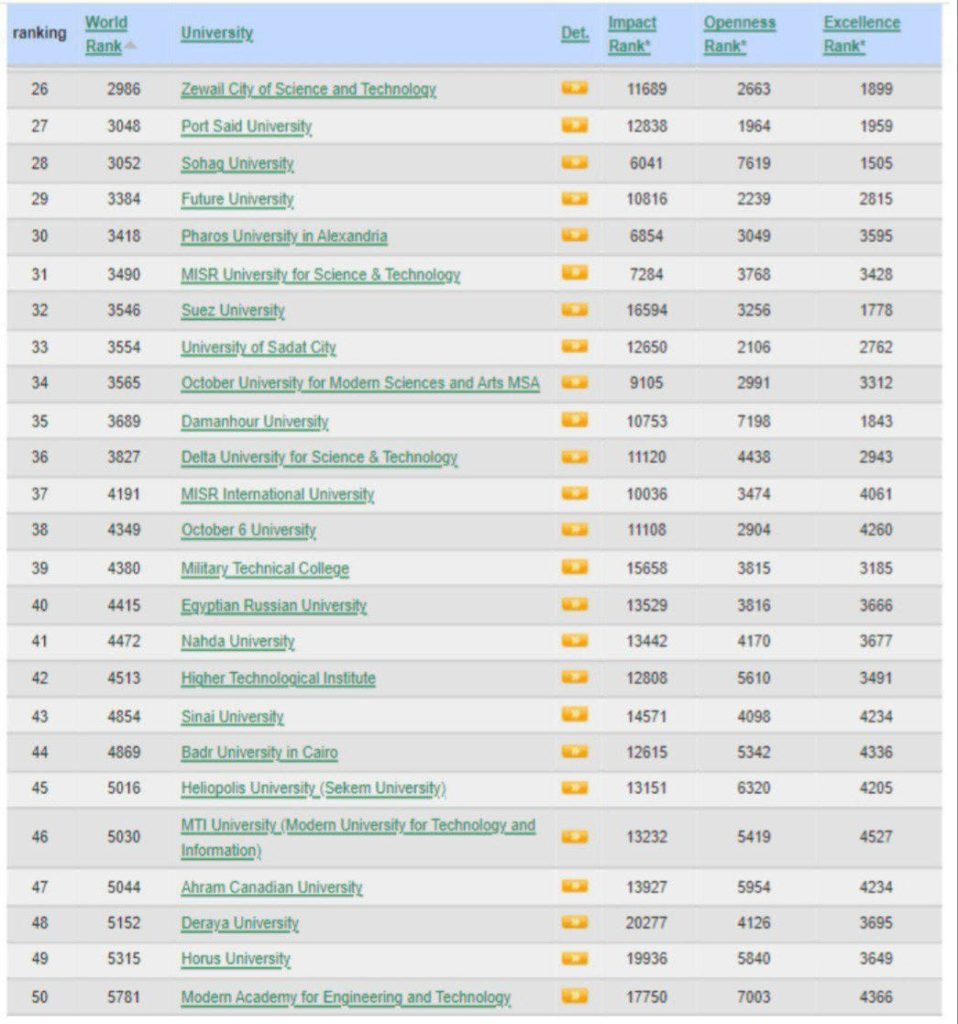The image size is (958, 1024).
Task: Click details icon for MTI University
Action: coord(575,837)
